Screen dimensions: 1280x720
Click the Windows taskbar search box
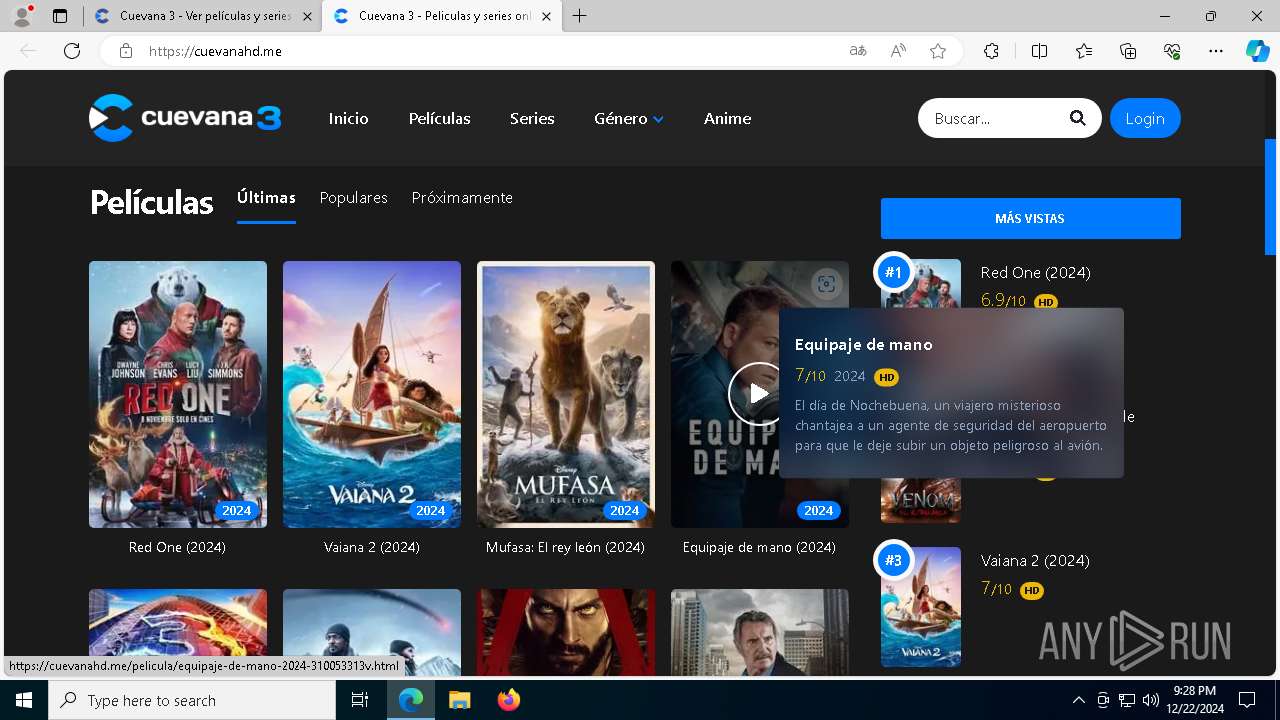(x=192, y=700)
